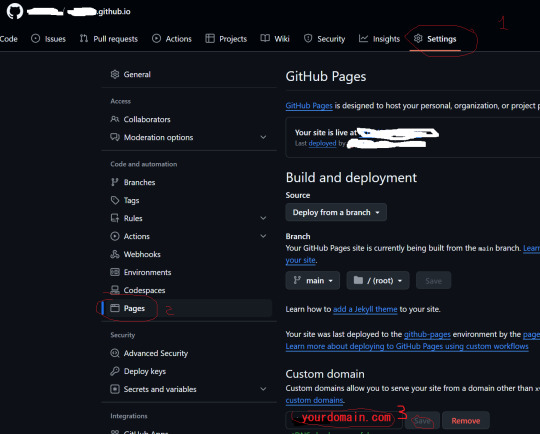Viewport: 540px width, 434px height.
Task: Go to the Actions repository tab
Action: pyautogui.click(x=172, y=39)
